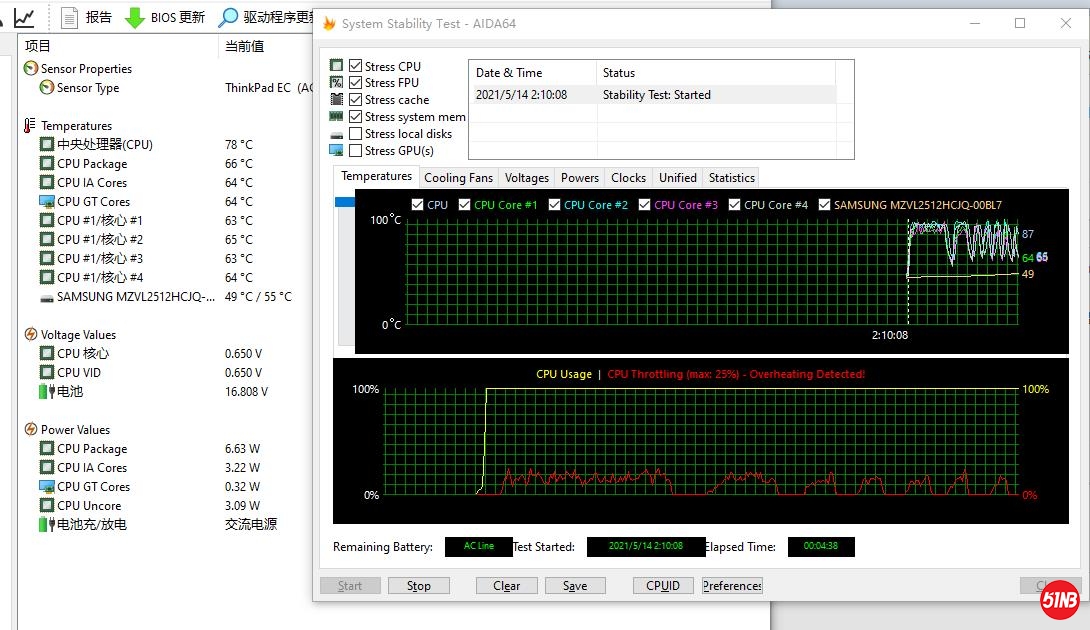Click the memory module icon beside Stress system mem
This screenshot has width=1090, height=630.
[x=336, y=116]
